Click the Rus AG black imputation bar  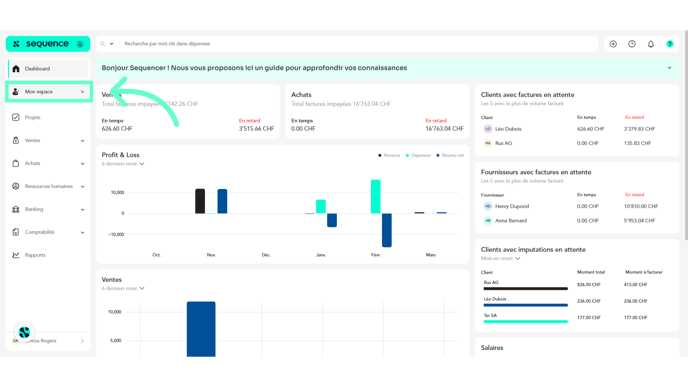525,288
